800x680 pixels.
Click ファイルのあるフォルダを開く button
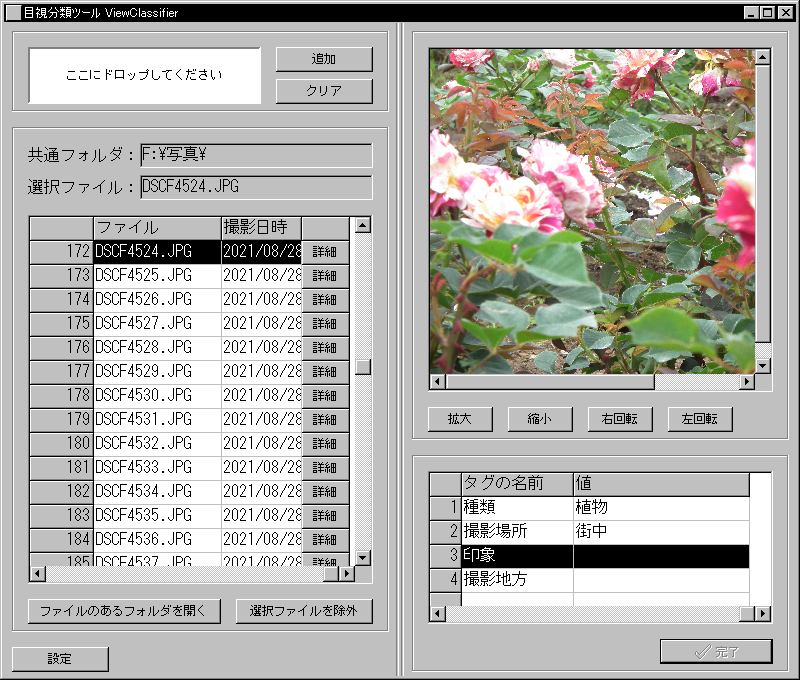124,611
